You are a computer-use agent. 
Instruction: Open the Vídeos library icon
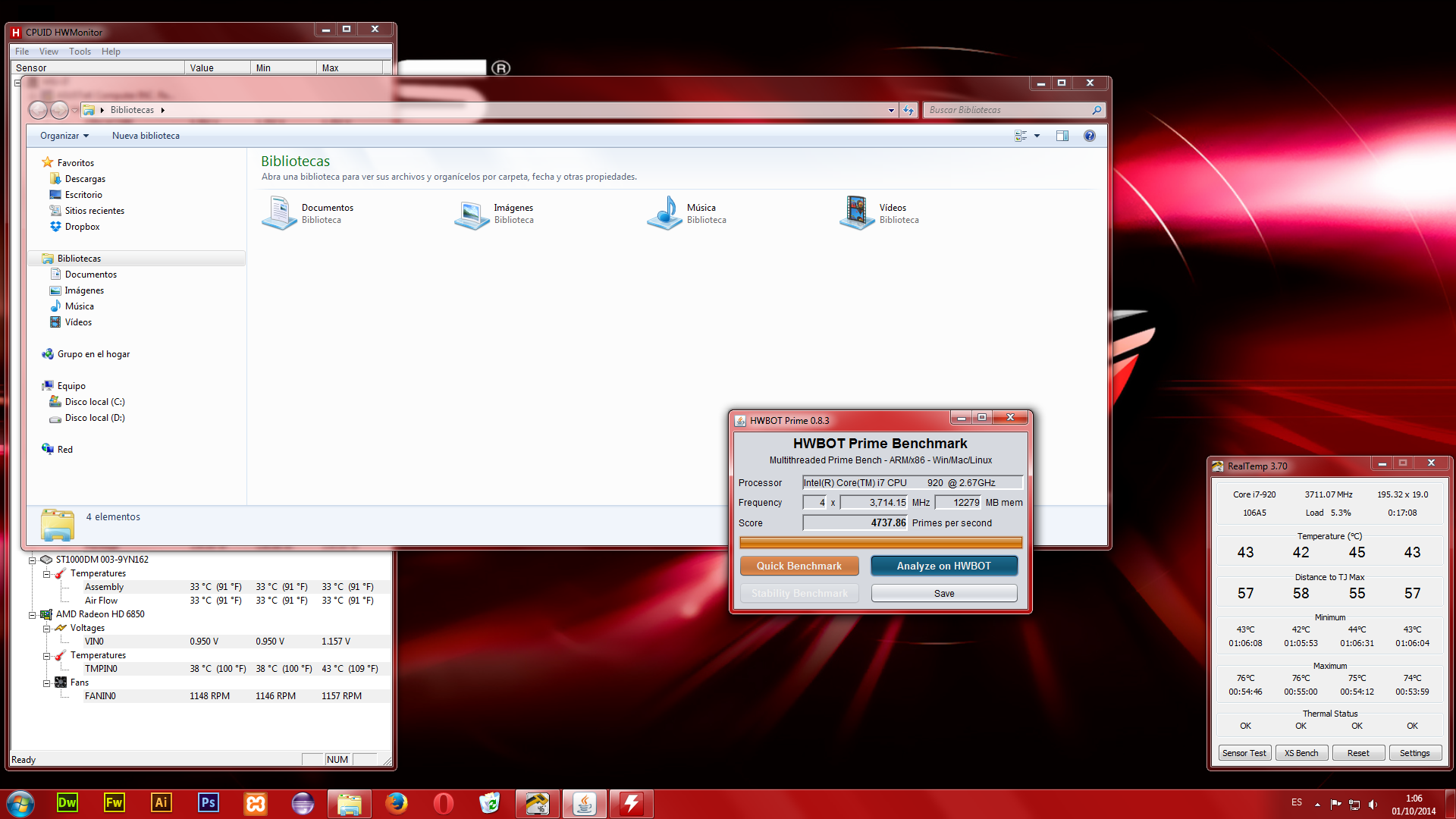click(x=857, y=213)
